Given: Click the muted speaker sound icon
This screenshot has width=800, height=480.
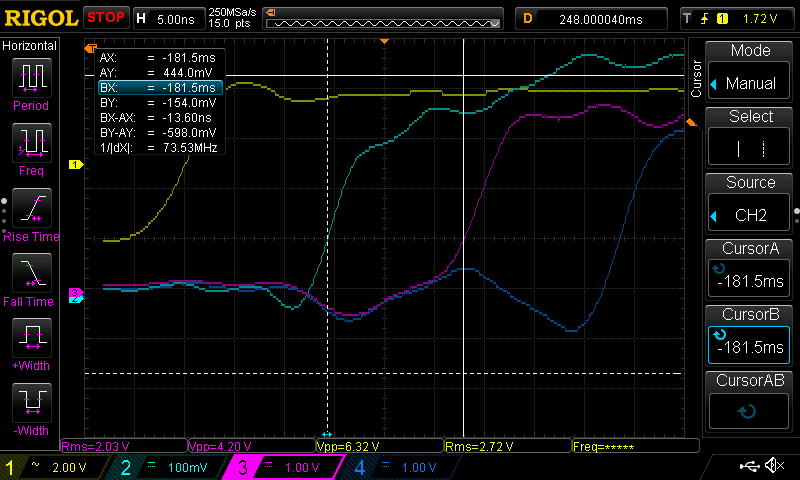Looking at the screenshot, I should (774, 465).
